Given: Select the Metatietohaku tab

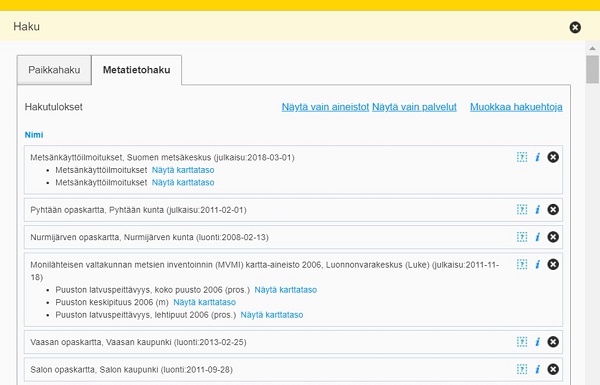Looking at the screenshot, I should click(x=137, y=70).
